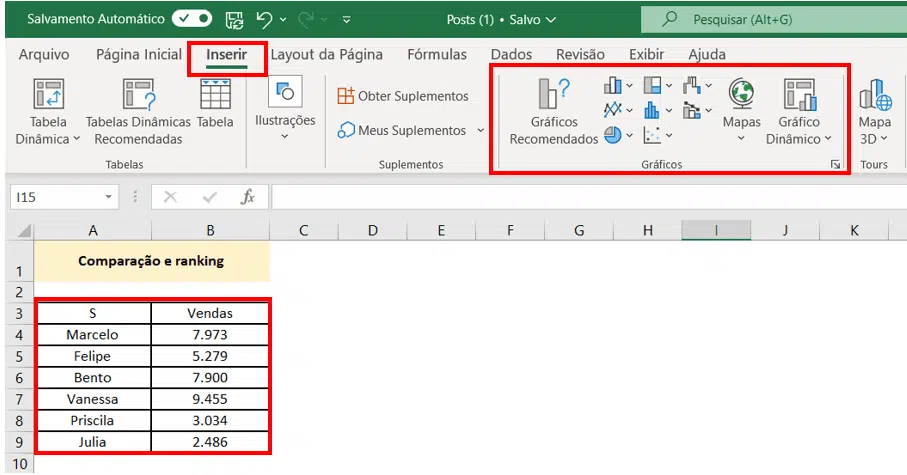Open the Posts (1) Salvo file dropdown

click(x=501, y=20)
